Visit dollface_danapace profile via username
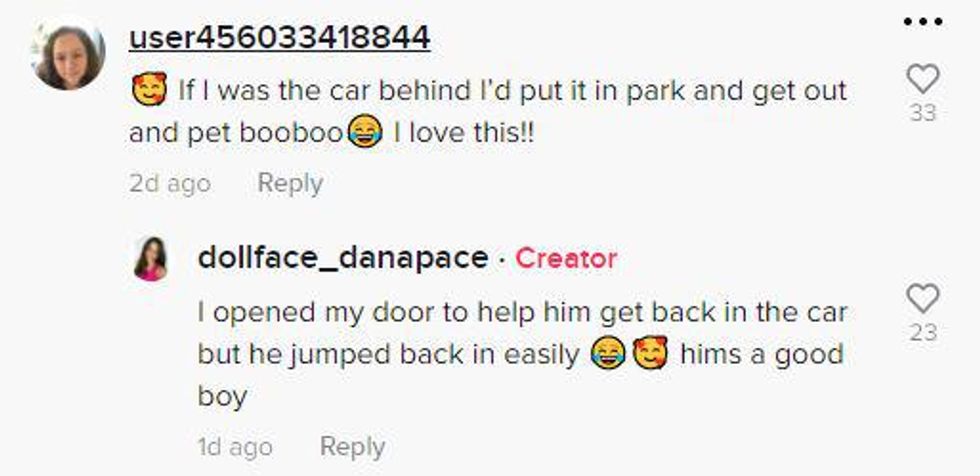The height and width of the screenshot is (476, 980). pyautogui.click(x=343, y=258)
